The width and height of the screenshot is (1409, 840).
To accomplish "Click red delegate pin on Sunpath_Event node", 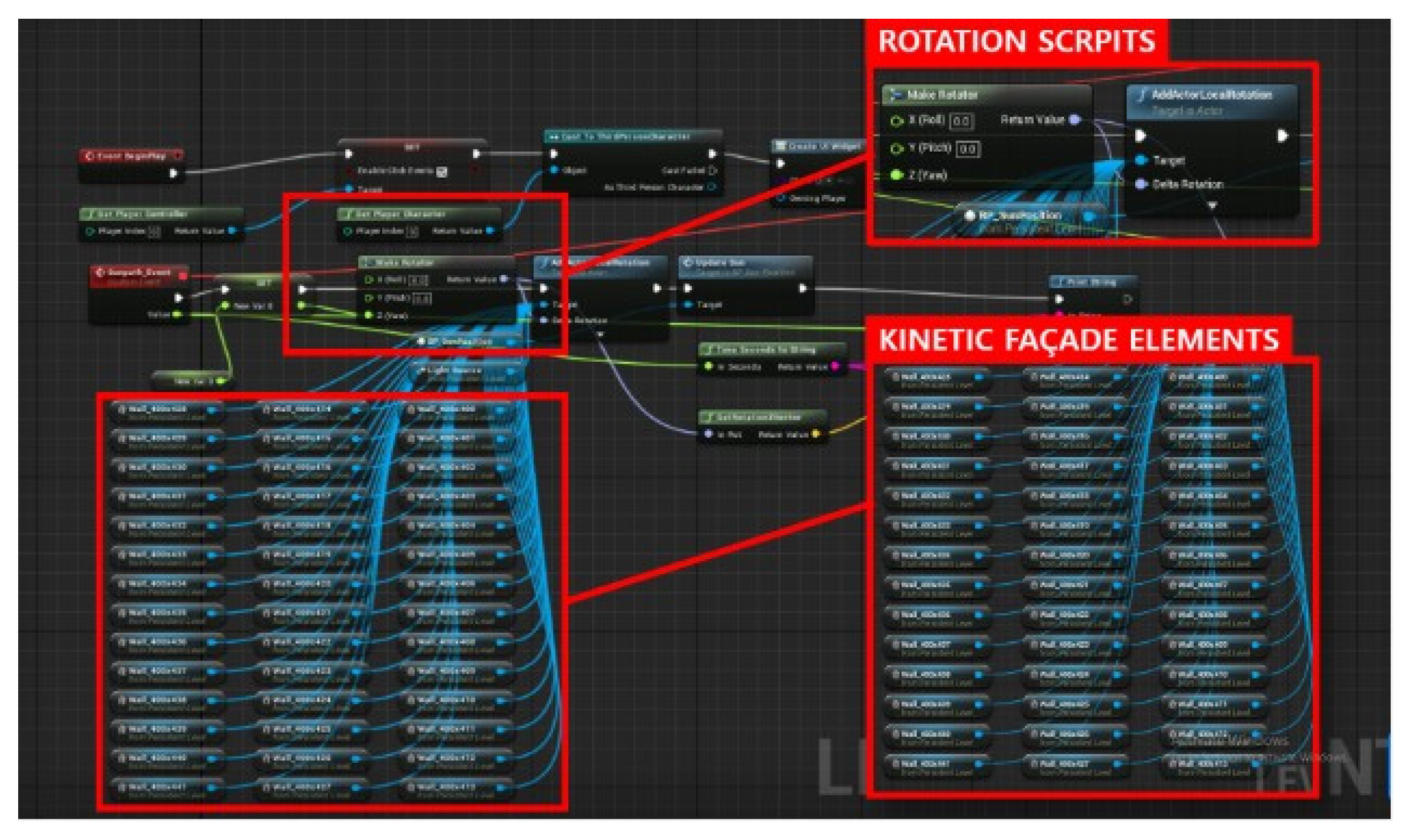I will click(182, 276).
